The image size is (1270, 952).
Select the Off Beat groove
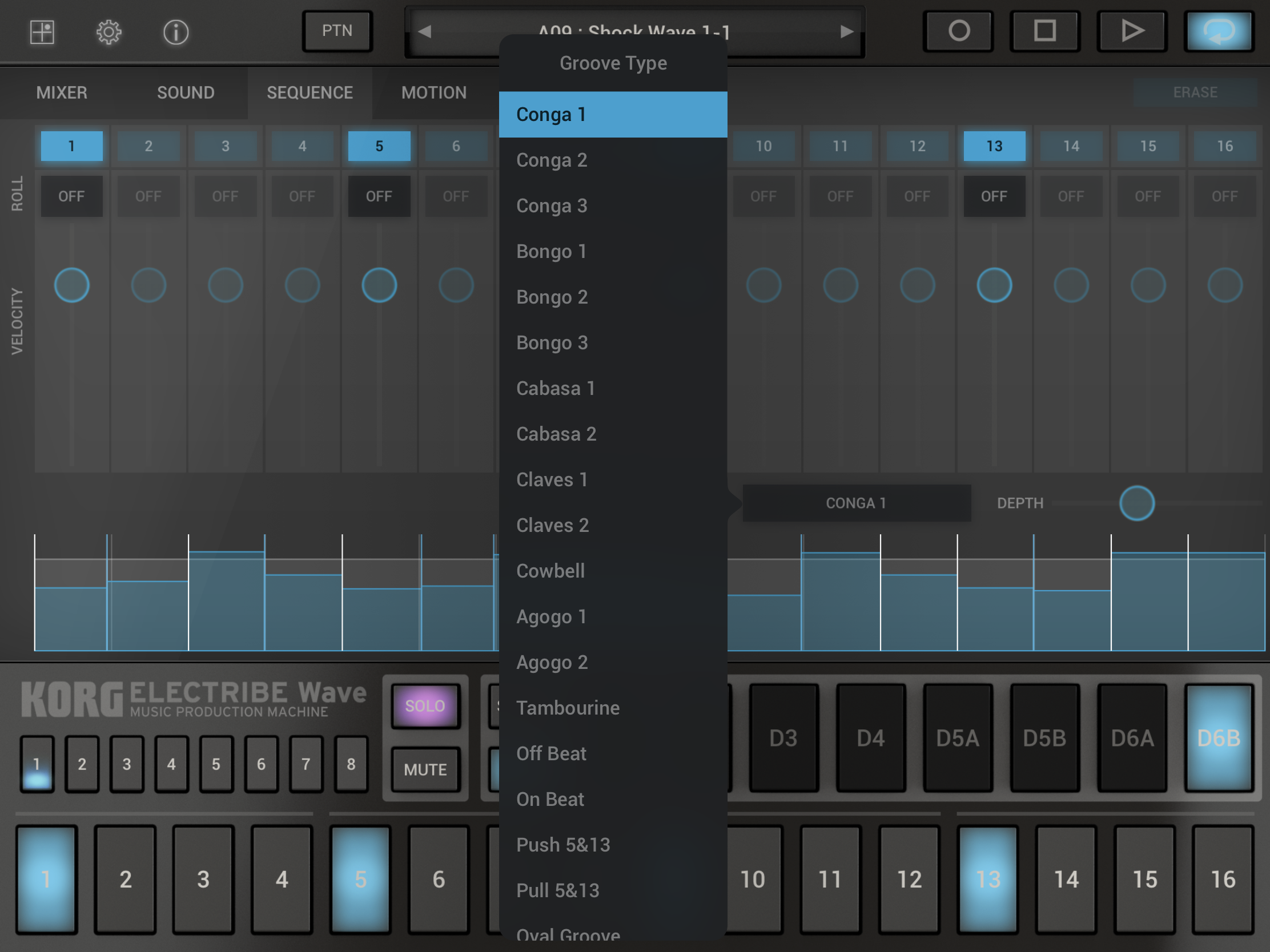(613, 753)
